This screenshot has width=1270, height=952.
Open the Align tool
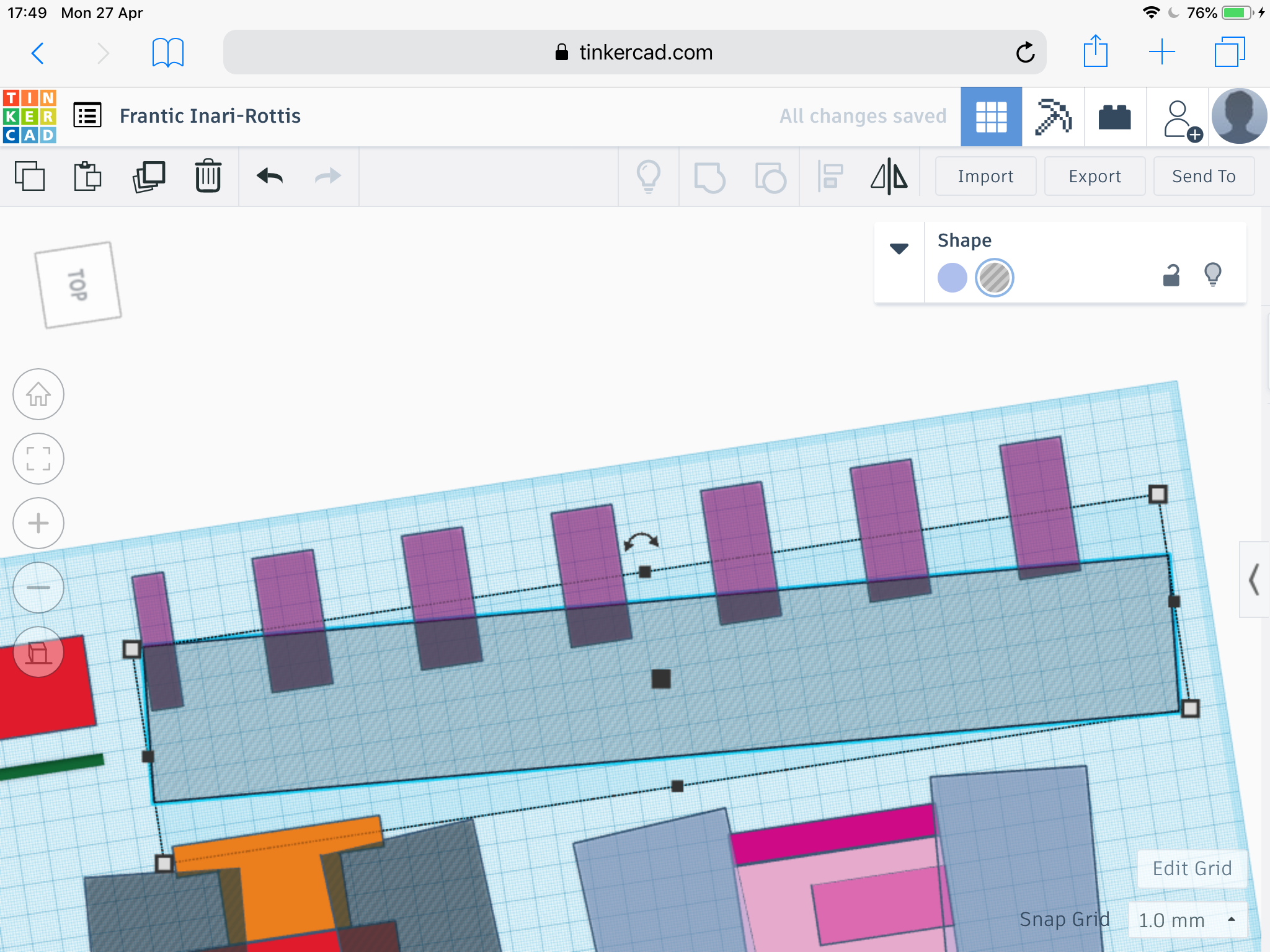click(x=830, y=177)
